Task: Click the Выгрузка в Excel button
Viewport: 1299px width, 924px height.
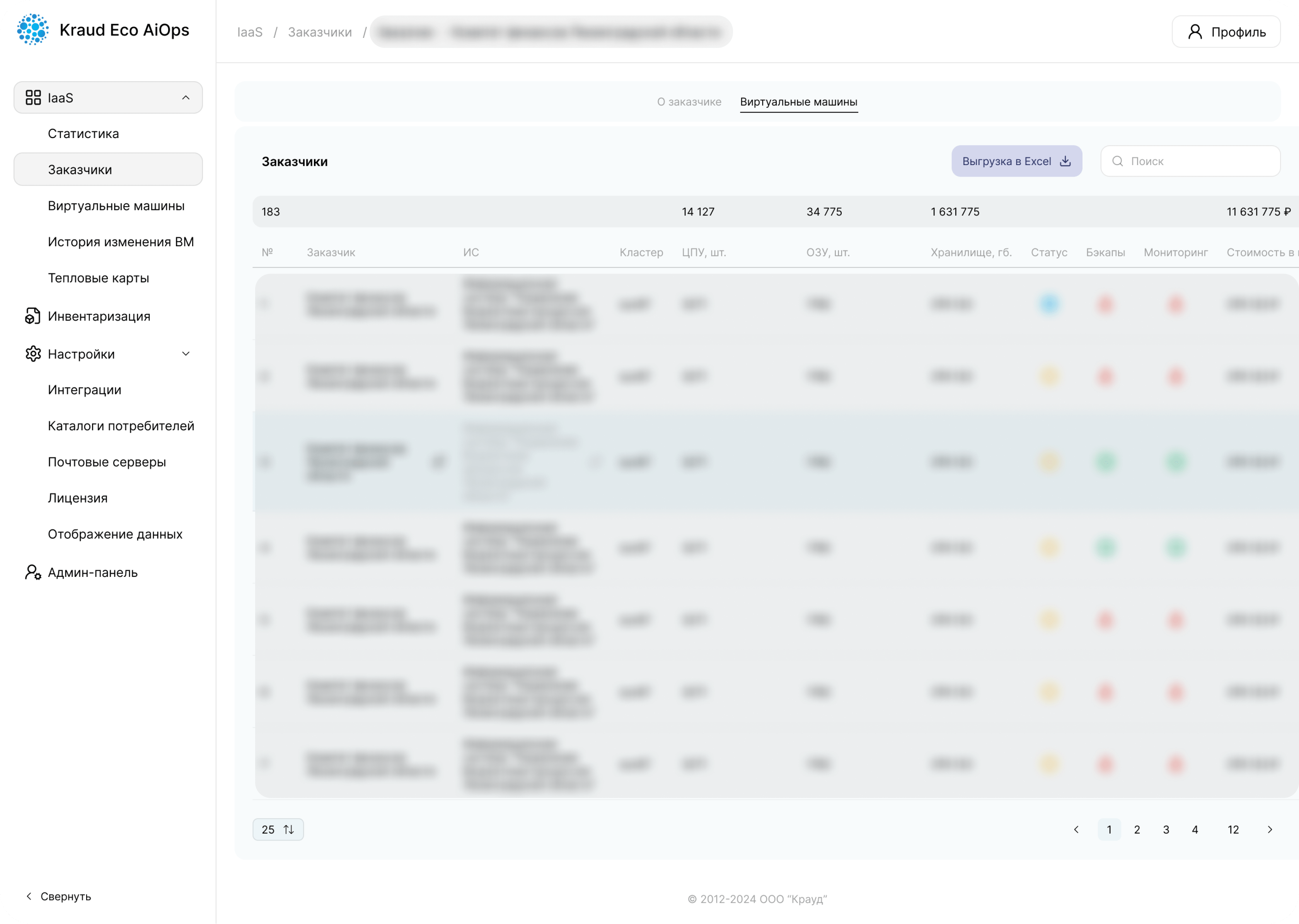Action: [1016, 161]
